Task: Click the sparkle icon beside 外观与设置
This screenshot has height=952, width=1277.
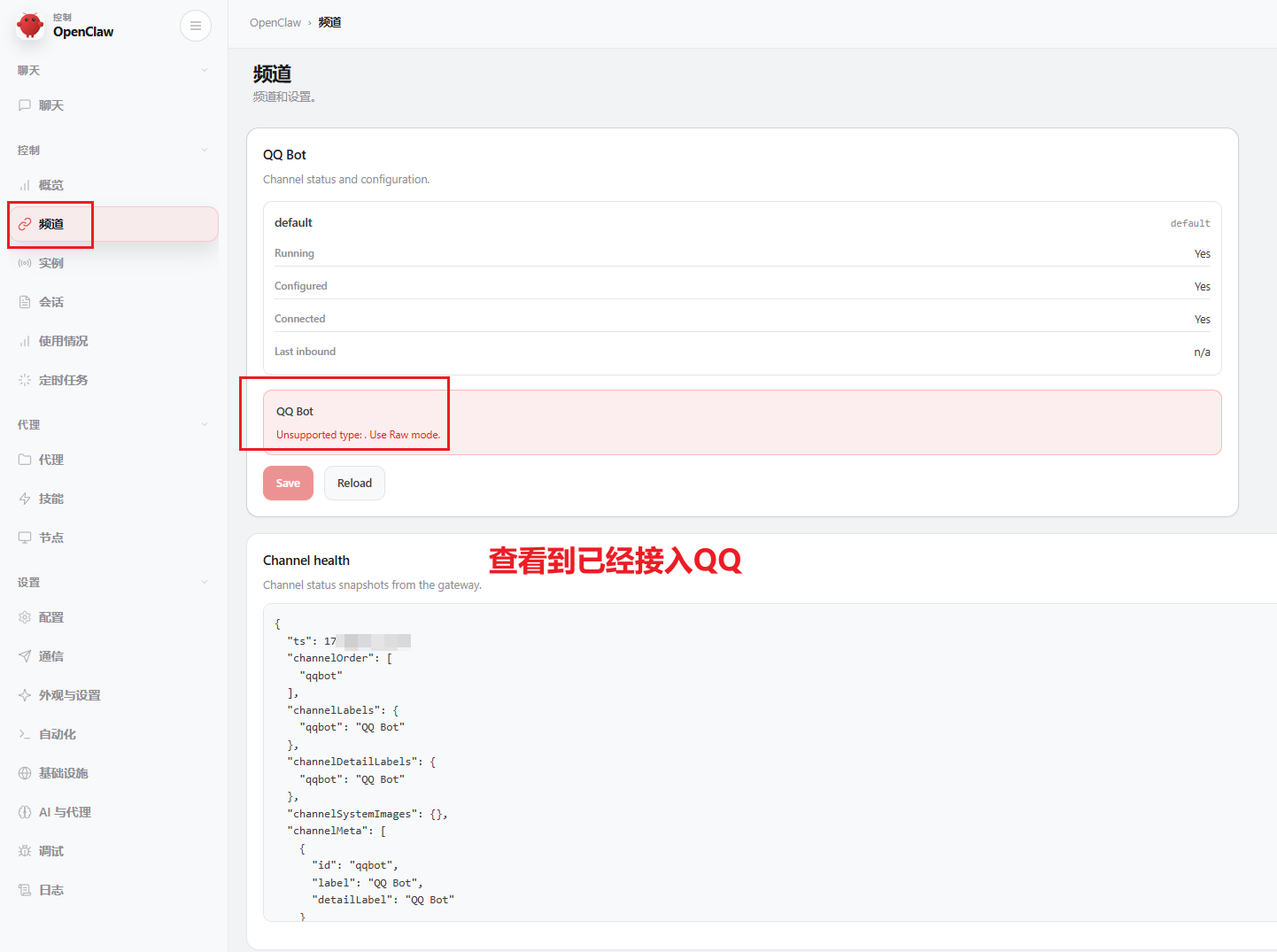Action: pos(25,695)
